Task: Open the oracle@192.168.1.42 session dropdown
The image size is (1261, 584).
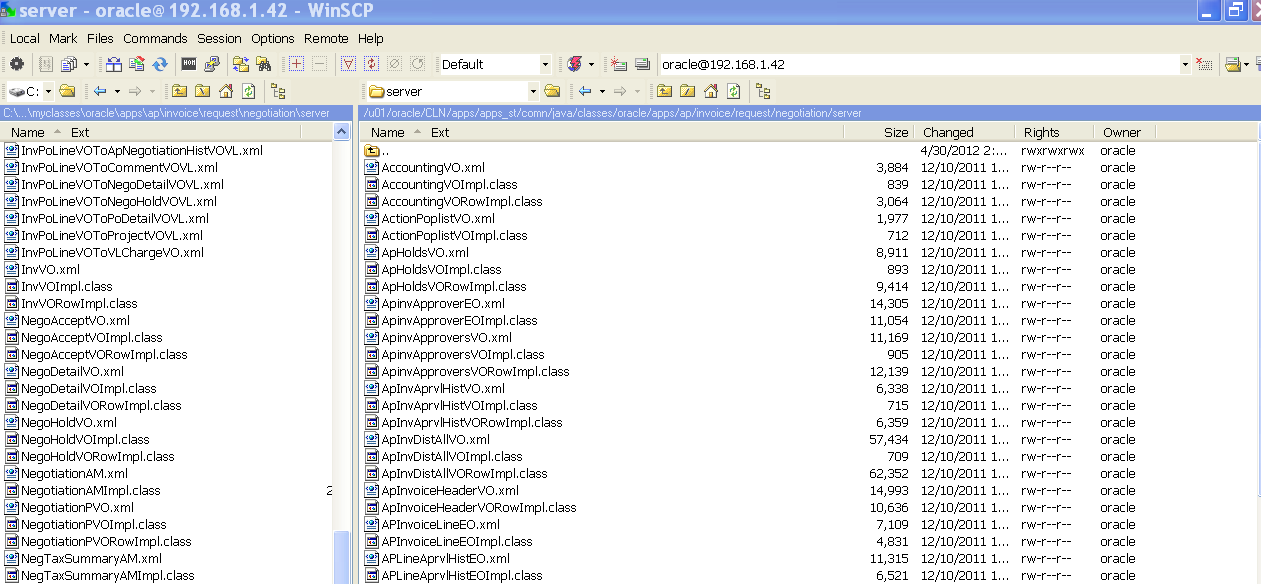Action: [x=1186, y=64]
